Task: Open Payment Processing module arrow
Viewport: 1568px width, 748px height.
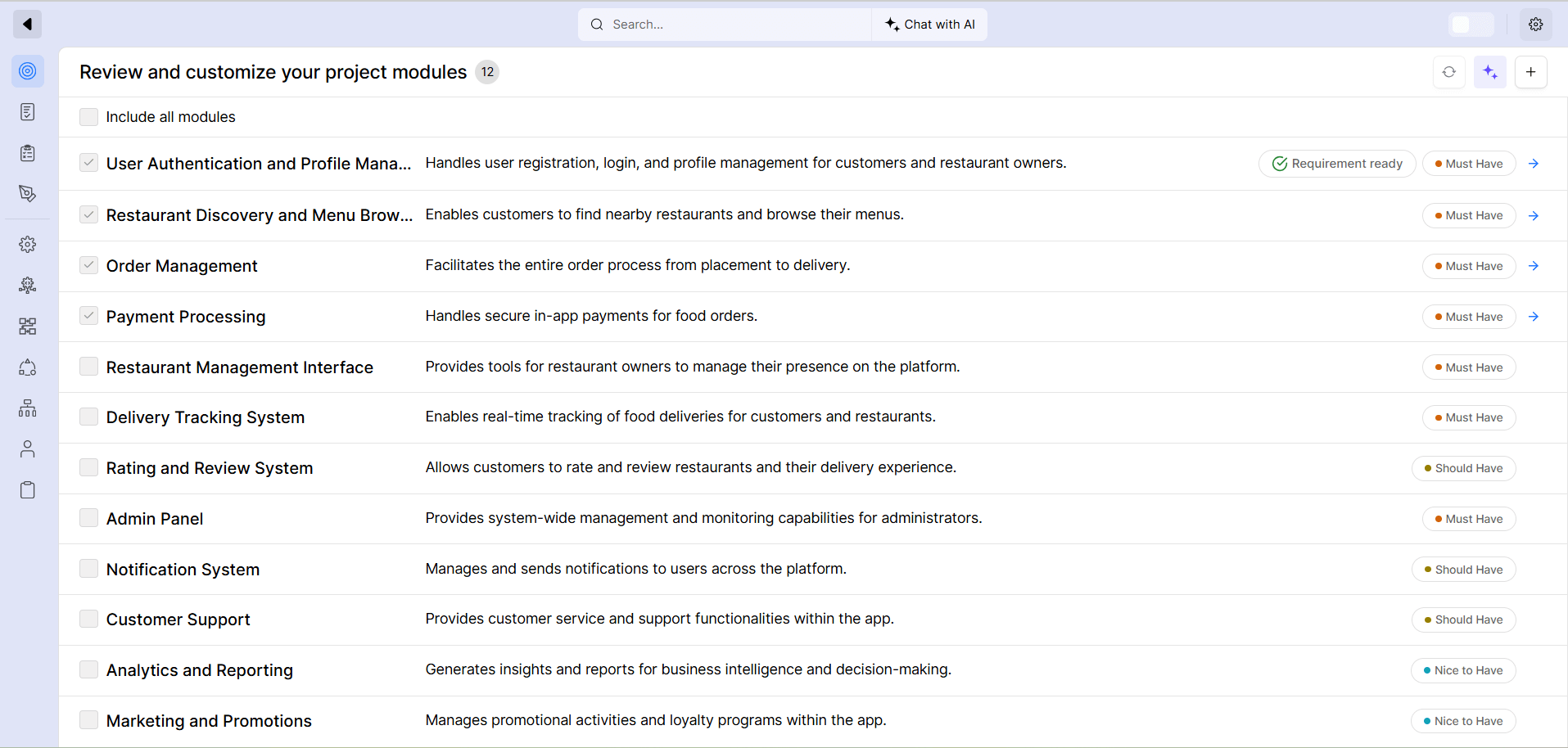Action: [x=1534, y=317]
